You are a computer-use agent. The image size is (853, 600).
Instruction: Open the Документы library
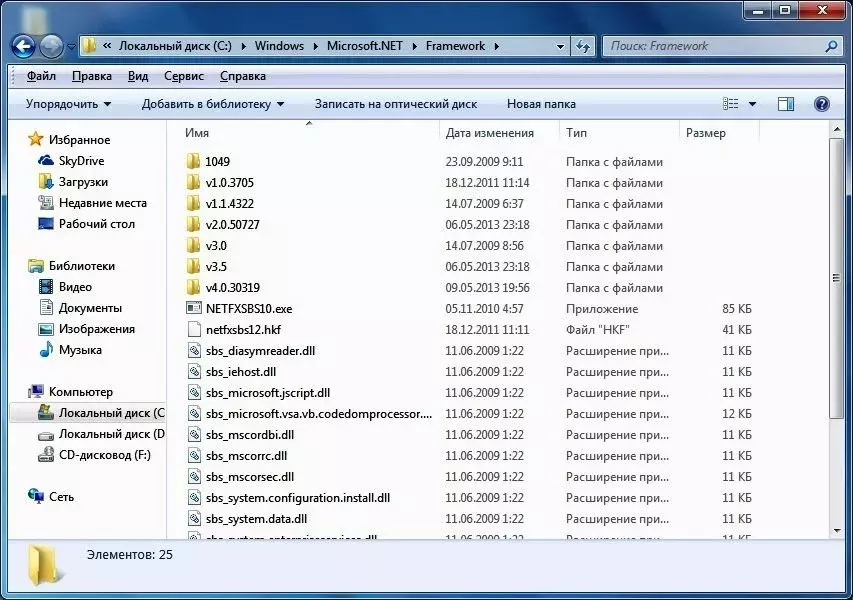pos(81,308)
